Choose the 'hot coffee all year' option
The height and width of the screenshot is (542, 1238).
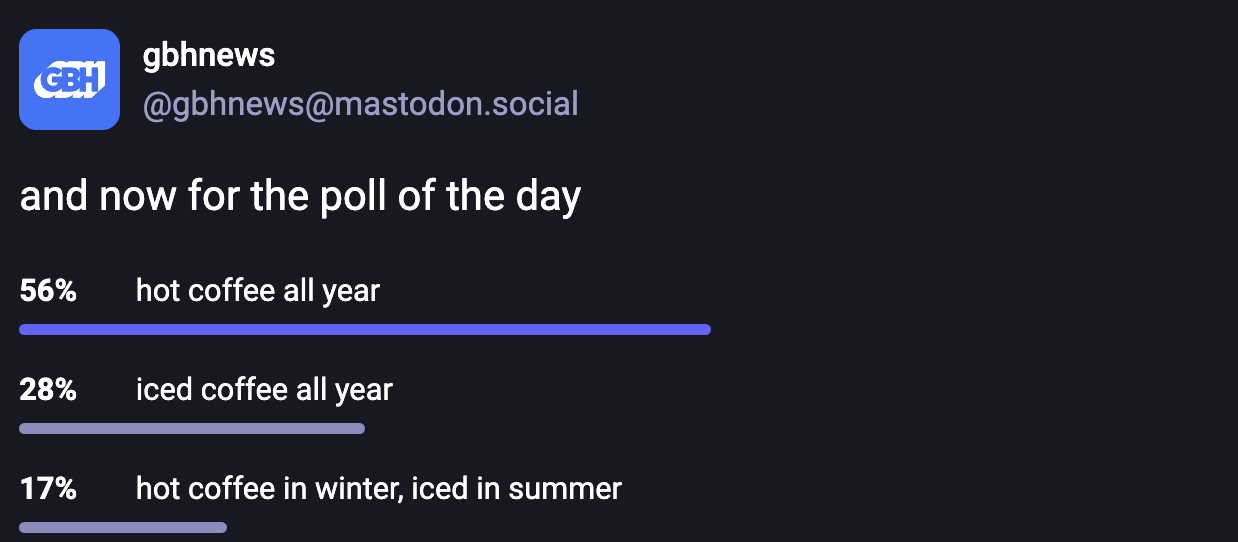(258, 291)
